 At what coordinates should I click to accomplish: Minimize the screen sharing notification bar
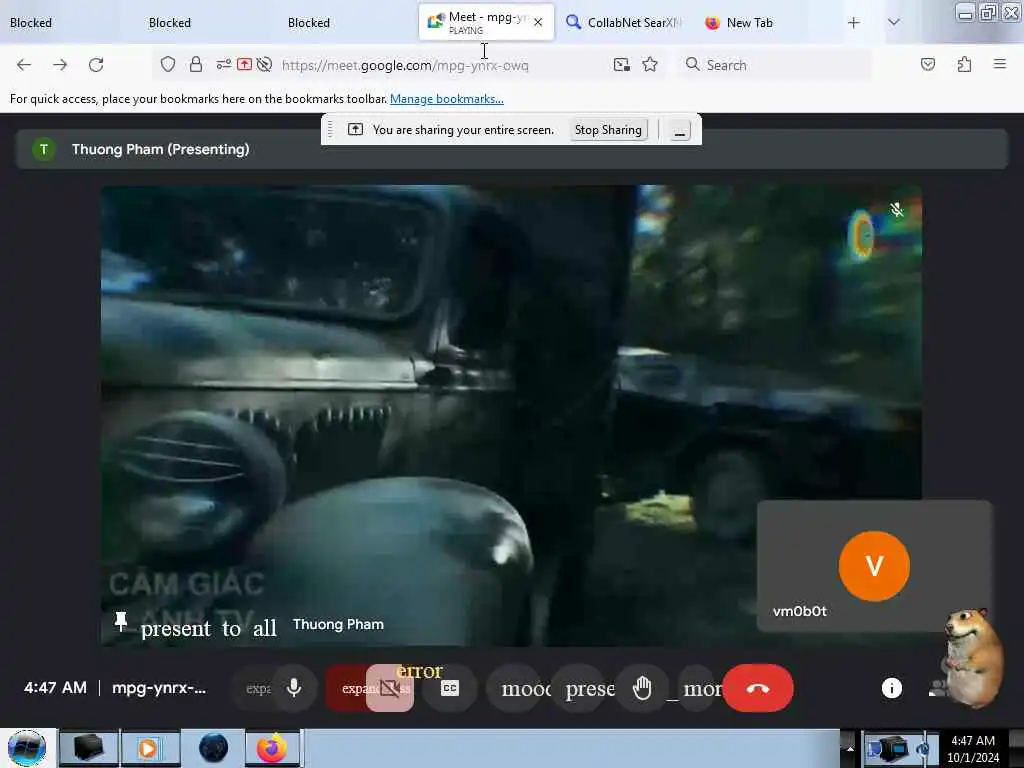(679, 130)
